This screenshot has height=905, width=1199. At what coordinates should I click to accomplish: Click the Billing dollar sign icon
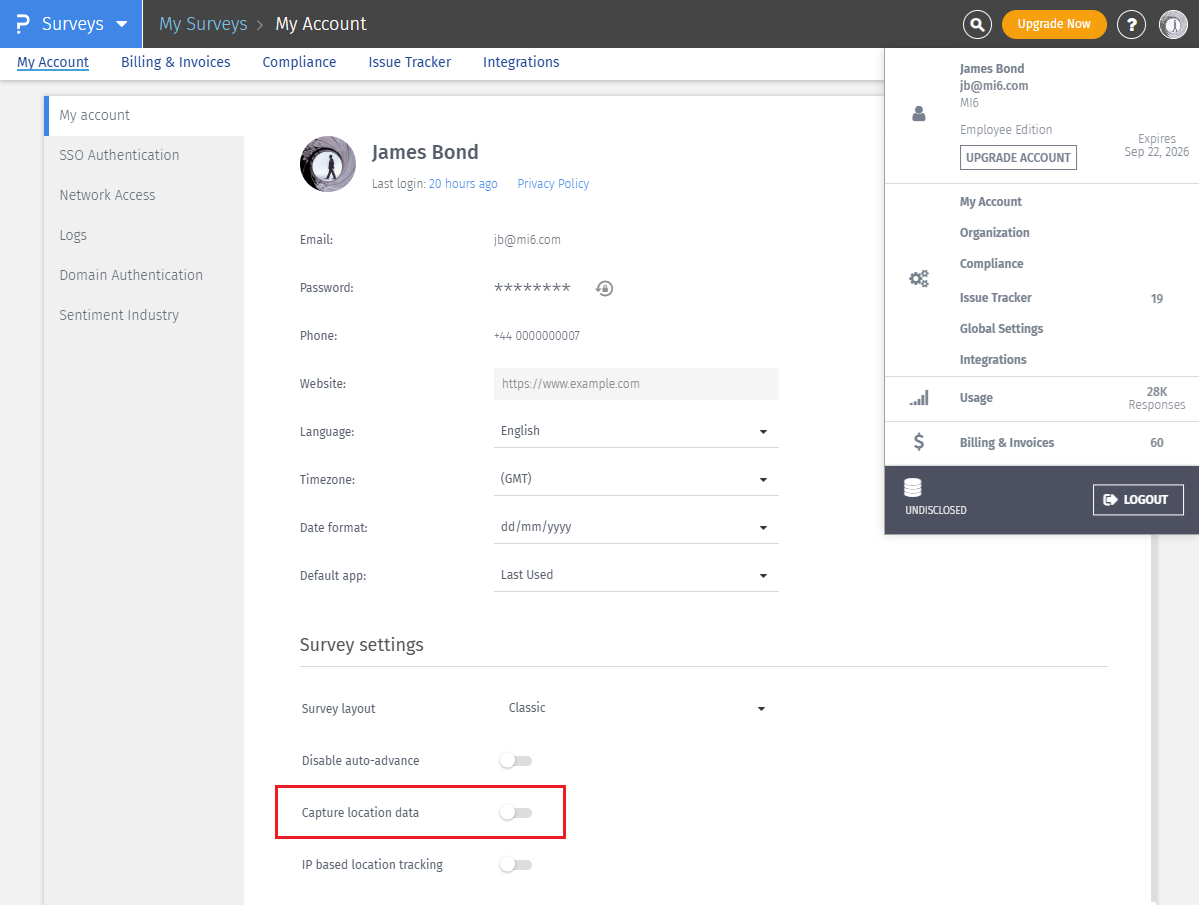click(918, 442)
